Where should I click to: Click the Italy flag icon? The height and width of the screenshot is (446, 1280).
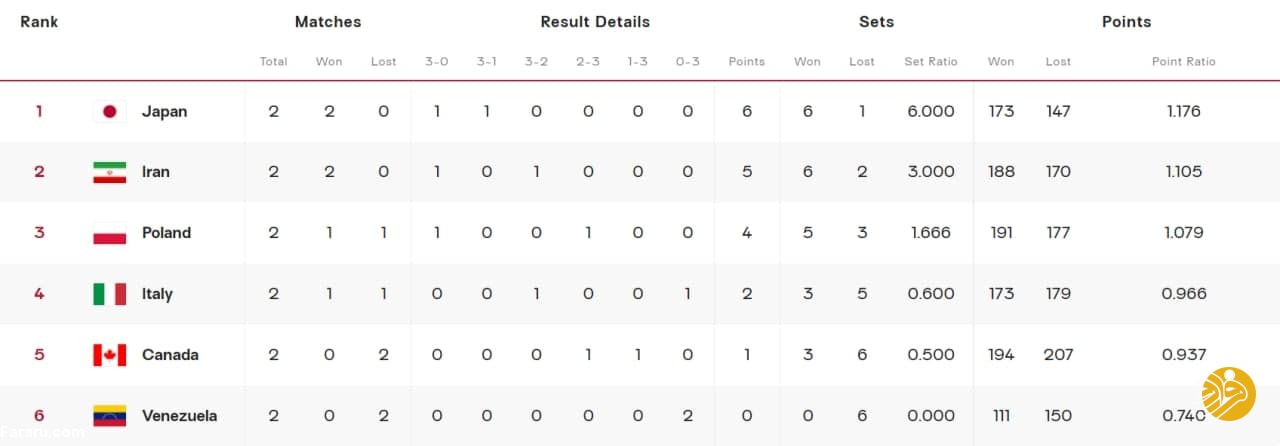point(110,294)
